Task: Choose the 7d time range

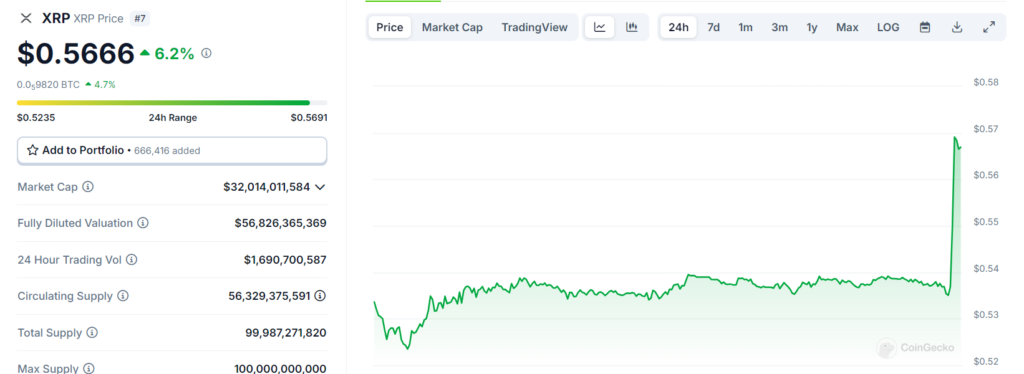Action: click(714, 27)
